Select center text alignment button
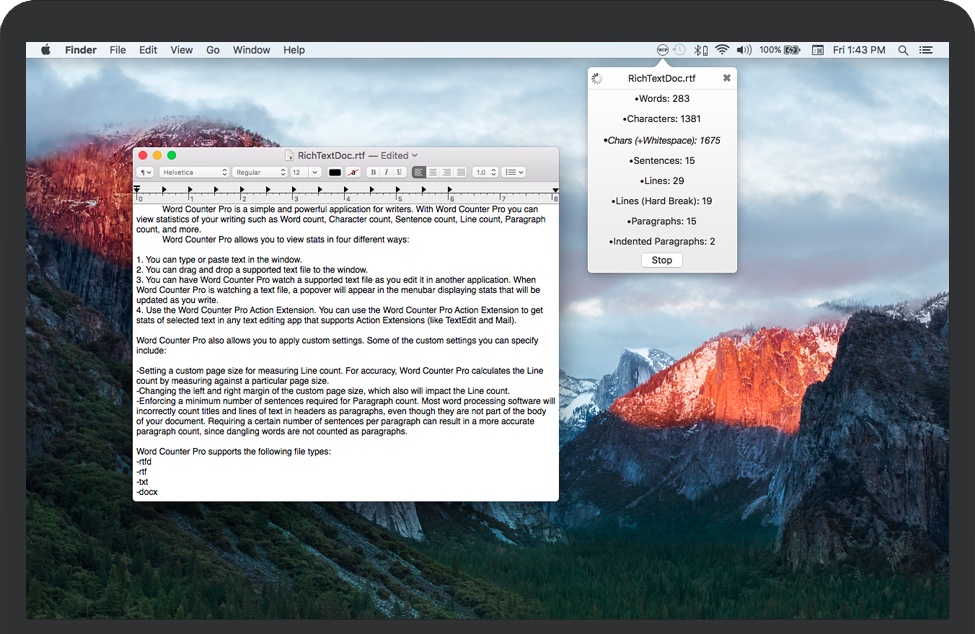 pos(432,172)
